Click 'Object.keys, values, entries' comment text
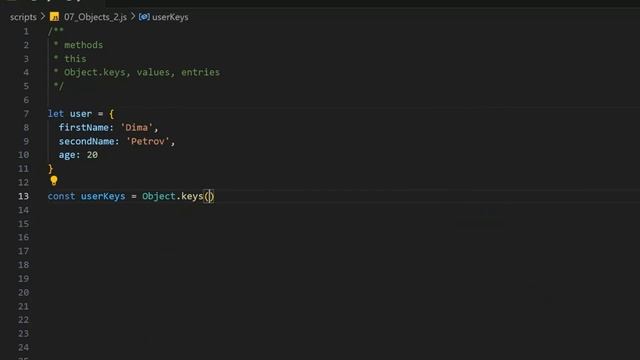Image resolution: width=640 pixels, height=360 pixels. pos(142,72)
